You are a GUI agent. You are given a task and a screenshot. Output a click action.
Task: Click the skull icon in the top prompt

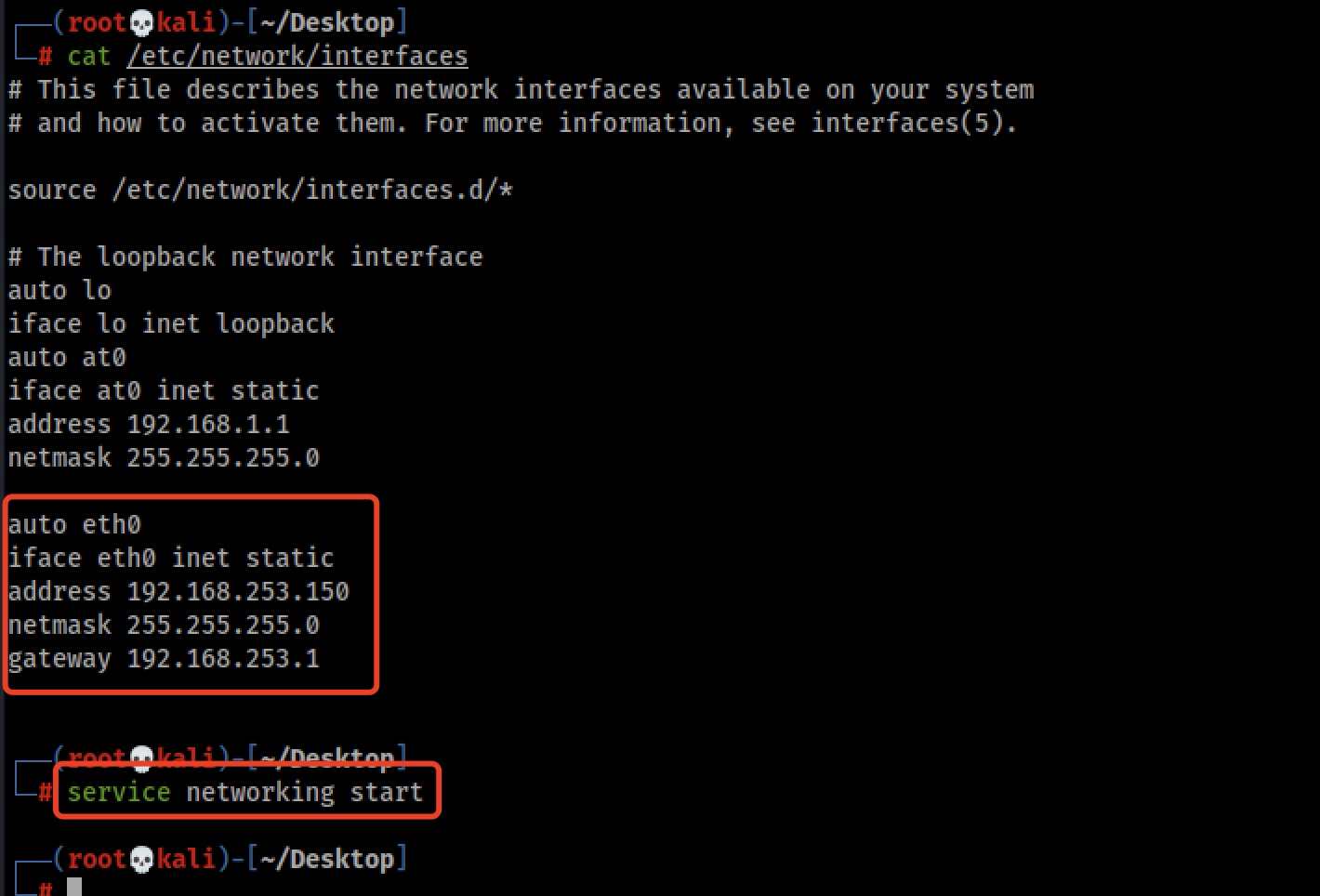coord(141,24)
